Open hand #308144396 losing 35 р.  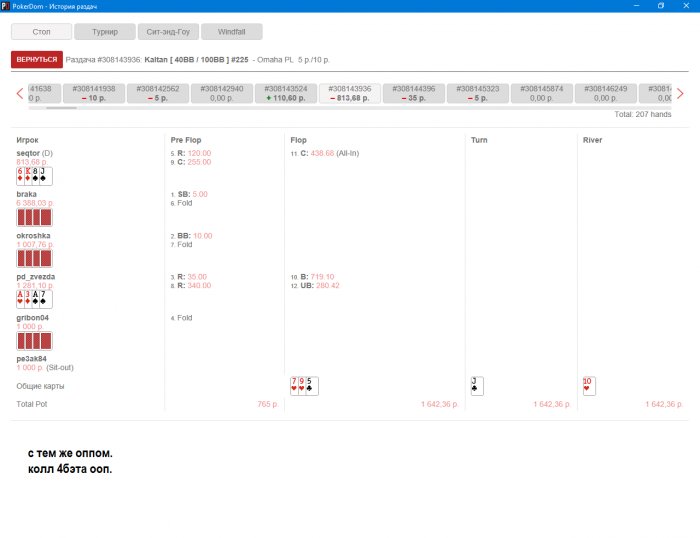[x=414, y=93]
